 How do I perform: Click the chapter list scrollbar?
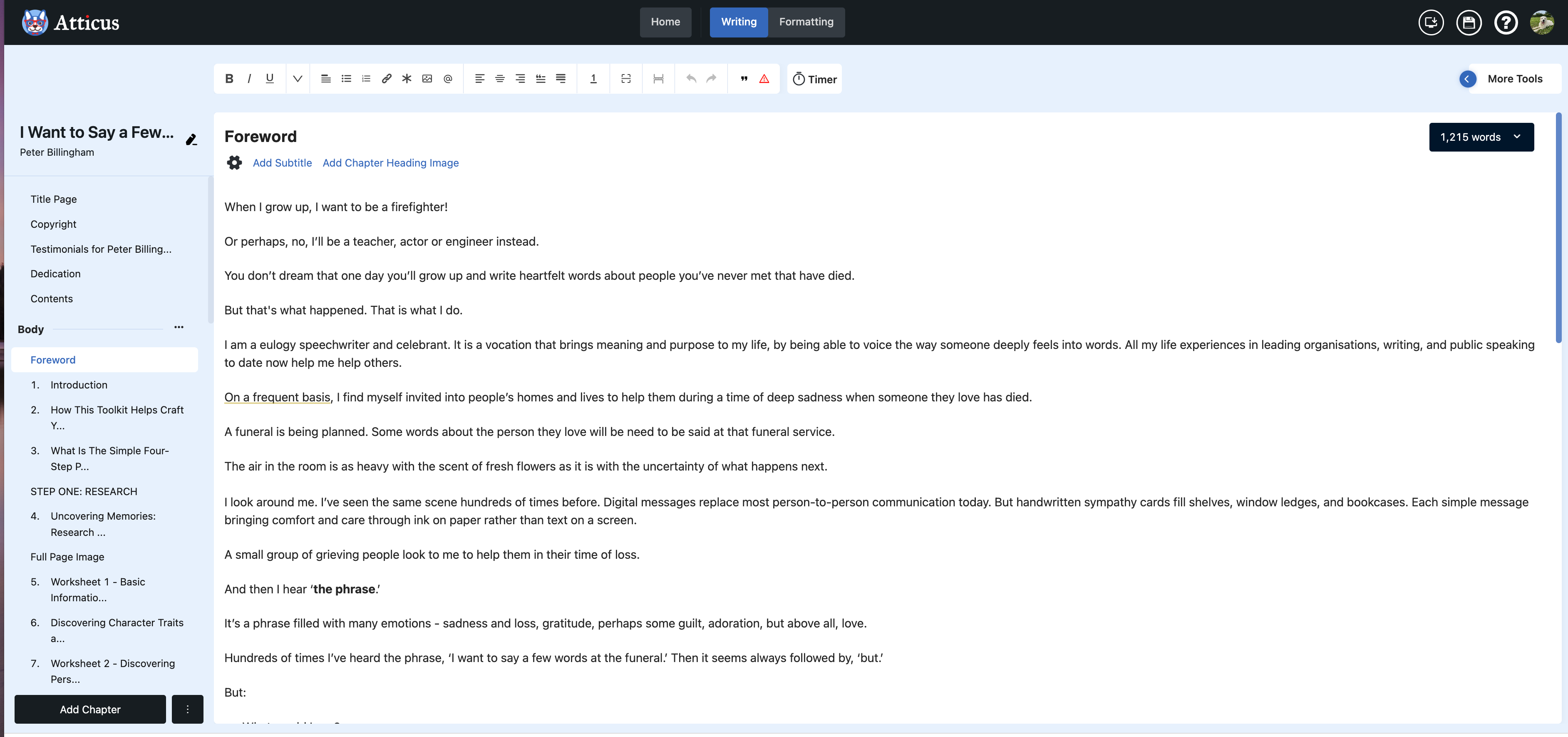point(210,250)
